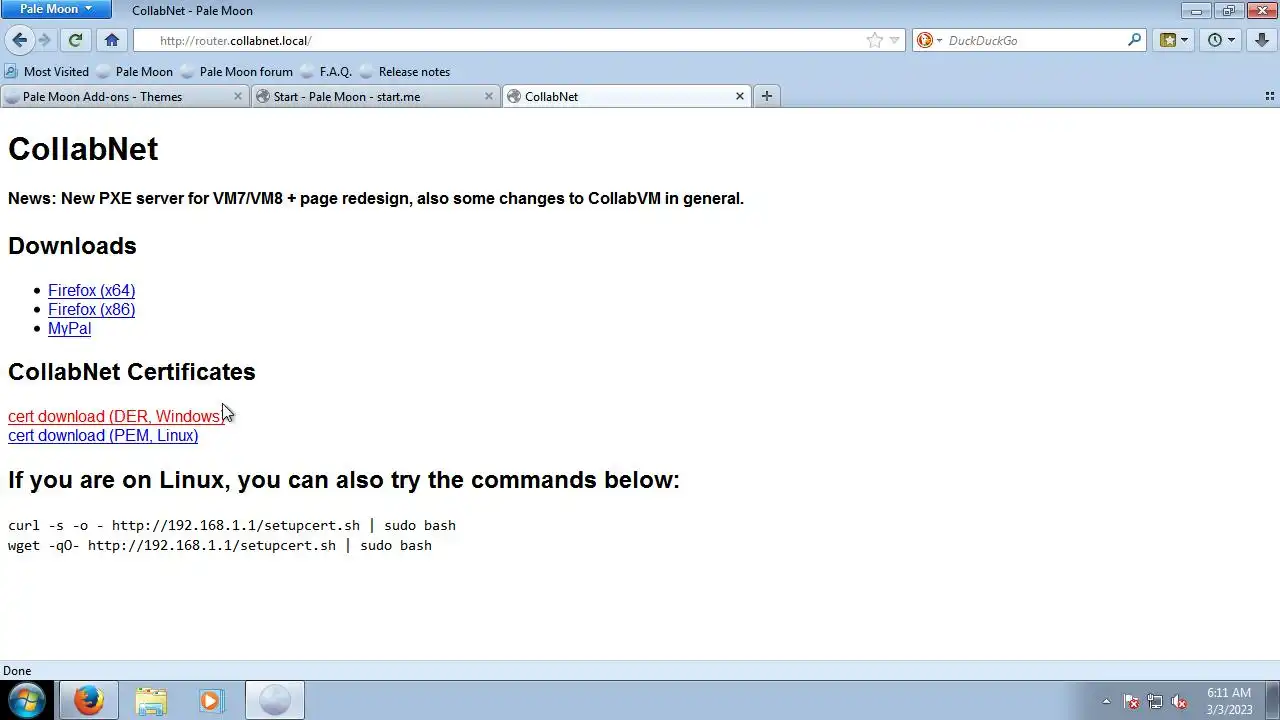The image size is (1280, 720).
Task: Click the network tray icon
Action: [x=1155, y=701]
